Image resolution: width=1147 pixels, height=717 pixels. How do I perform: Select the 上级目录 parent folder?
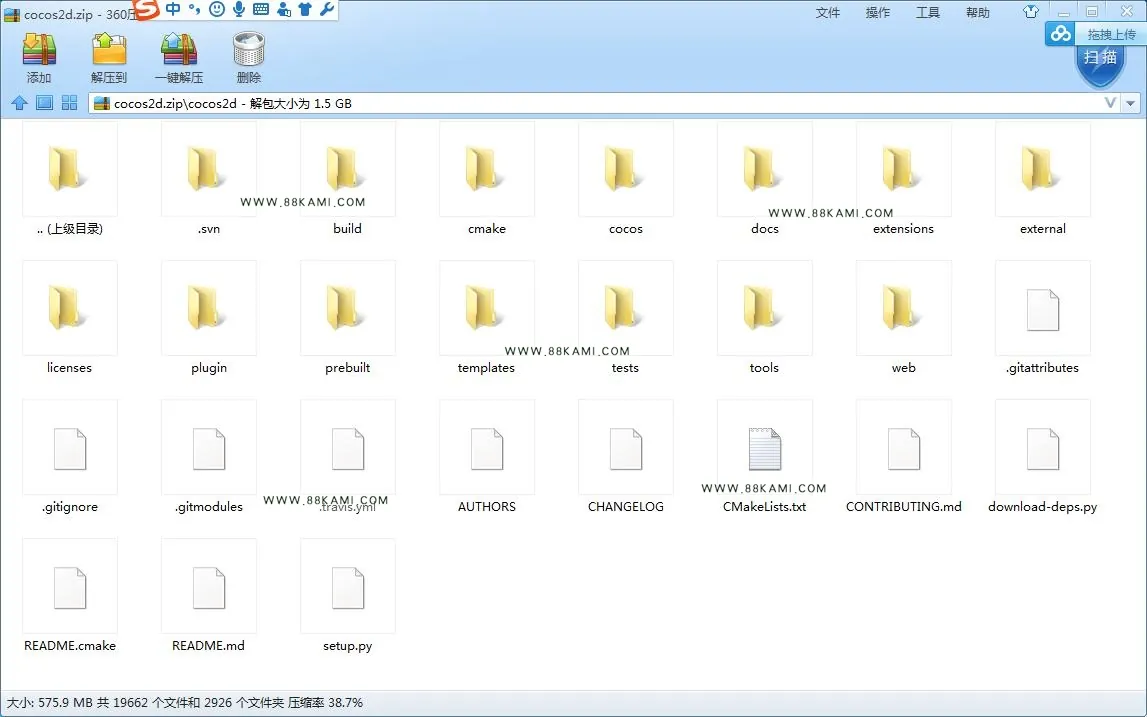tap(69, 179)
